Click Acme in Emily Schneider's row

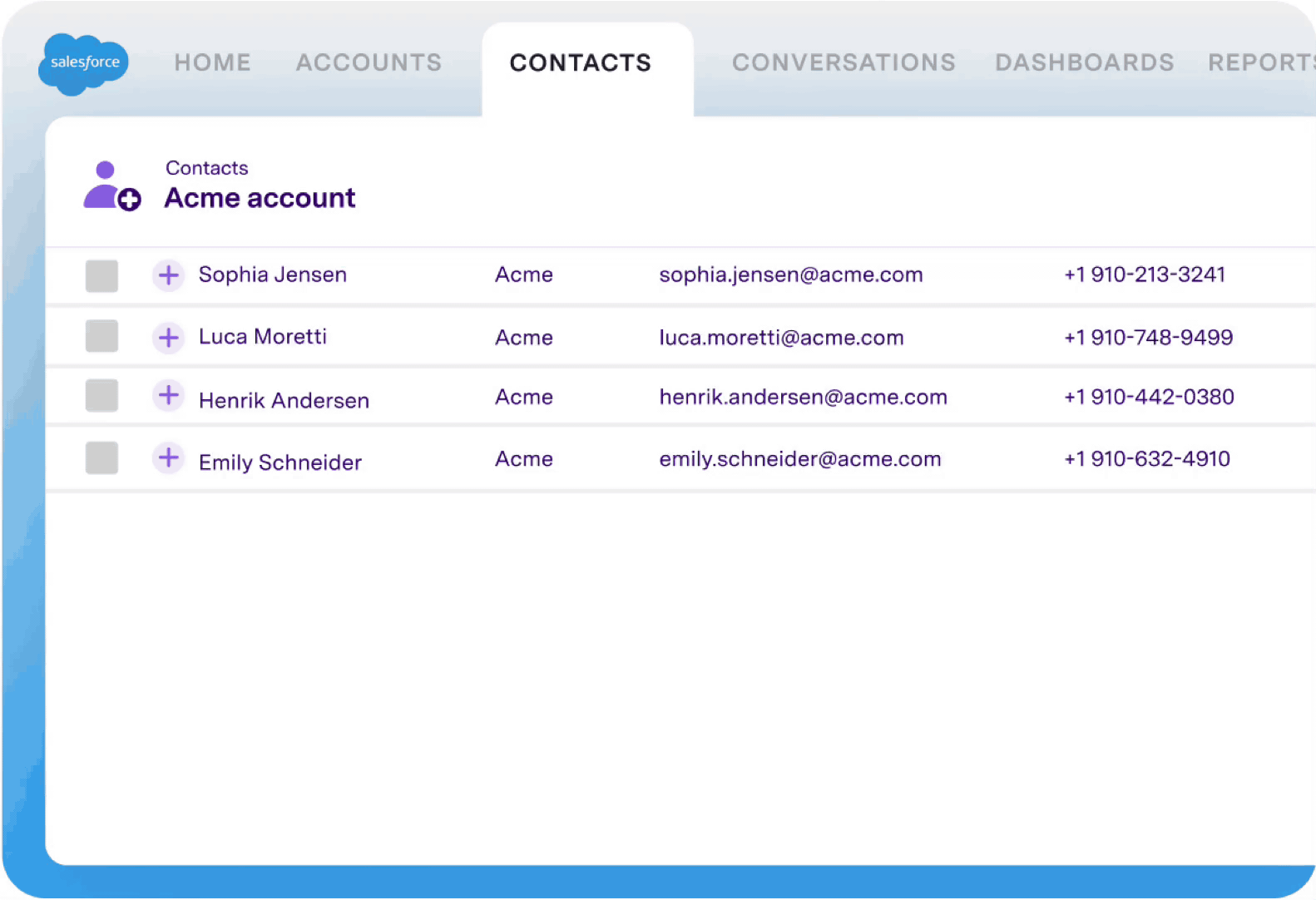point(524,459)
